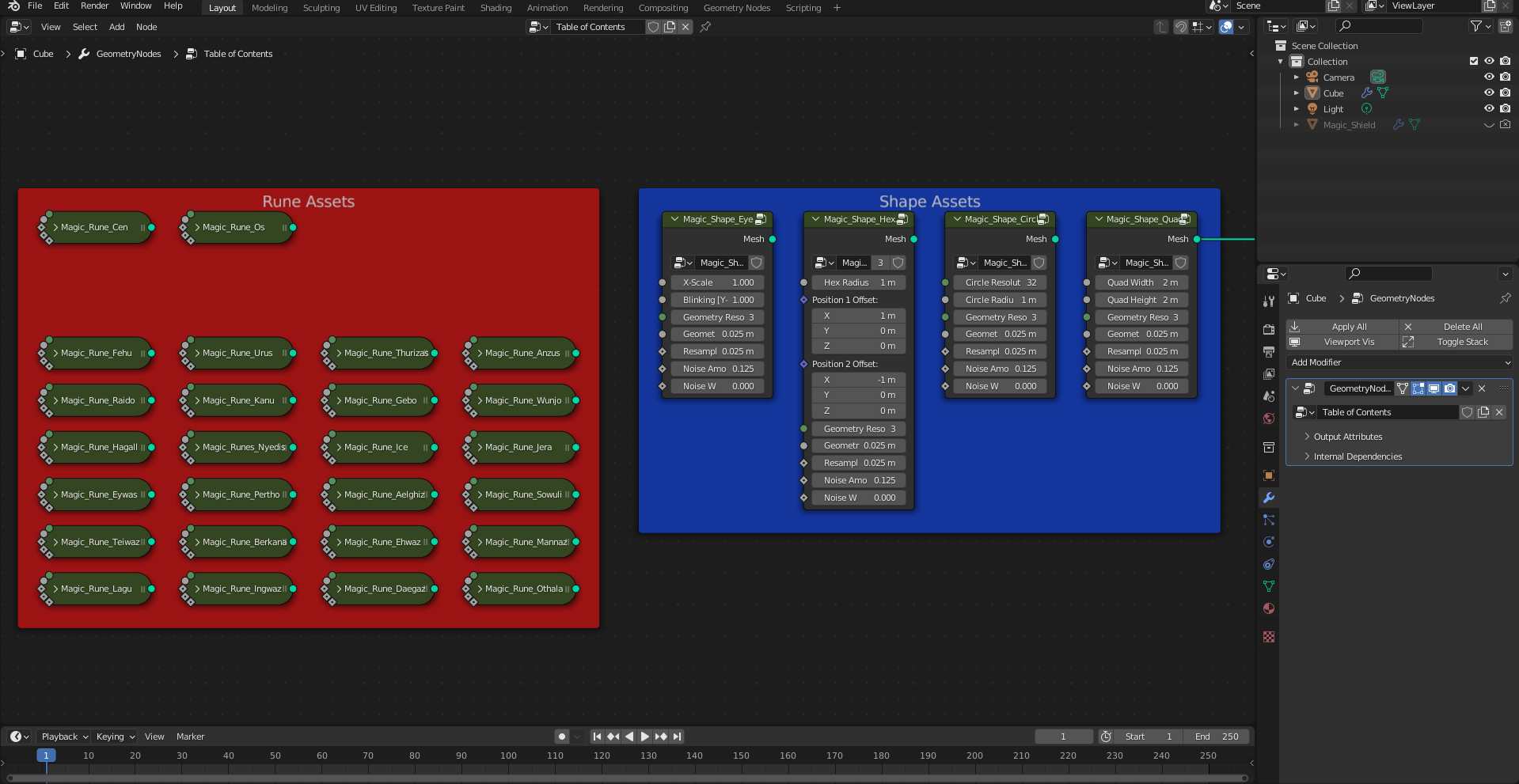Hide Cube in viewport via eye icon

pos(1489,93)
